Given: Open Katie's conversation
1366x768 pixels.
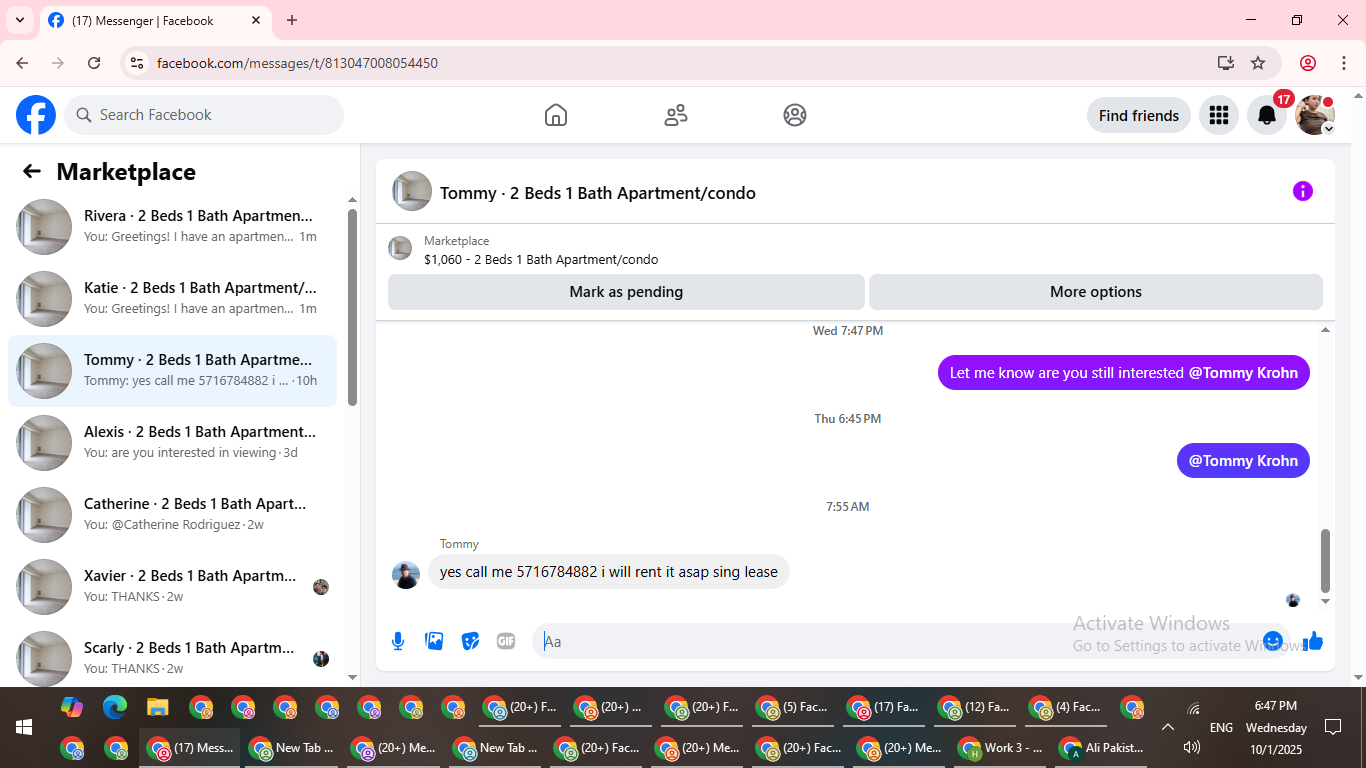Looking at the screenshot, I should (x=173, y=299).
